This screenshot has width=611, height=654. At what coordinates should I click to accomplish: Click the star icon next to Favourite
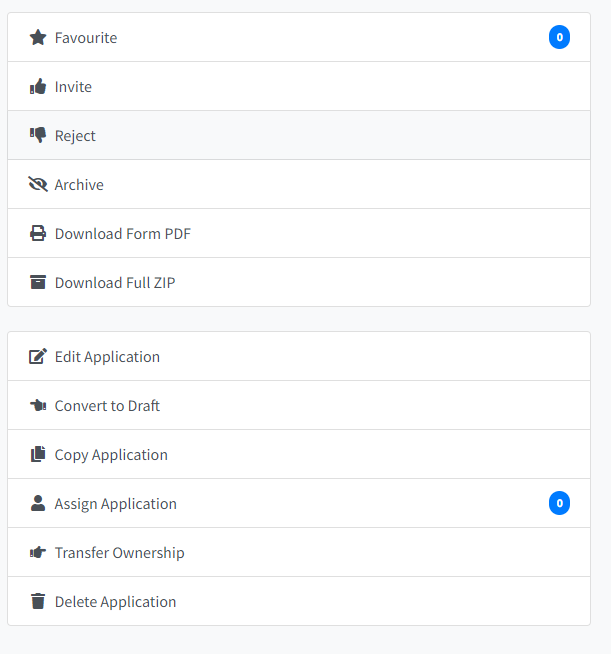[x=38, y=38]
